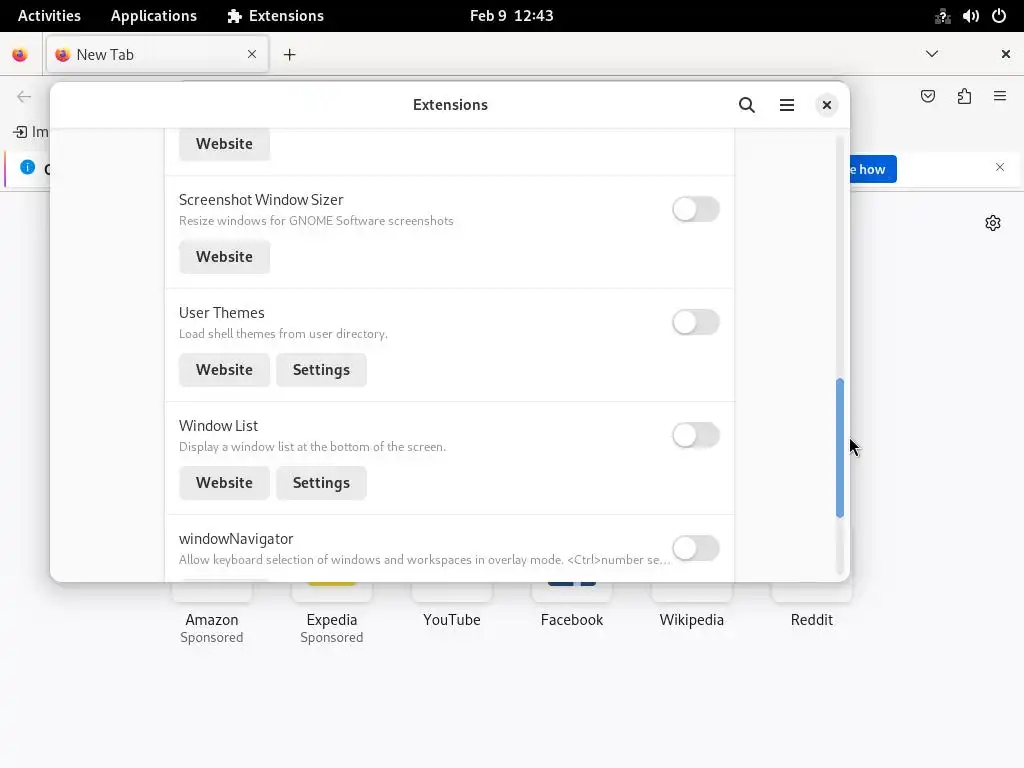Image resolution: width=1024 pixels, height=768 pixels.
Task: Open search in Extensions window
Action: tap(746, 105)
